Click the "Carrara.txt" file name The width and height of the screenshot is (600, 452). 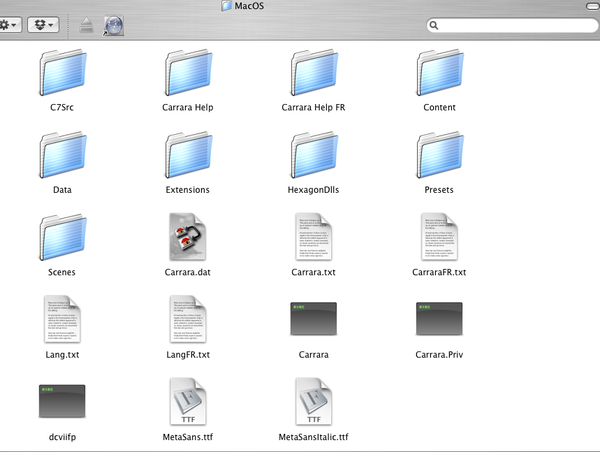click(313, 272)
